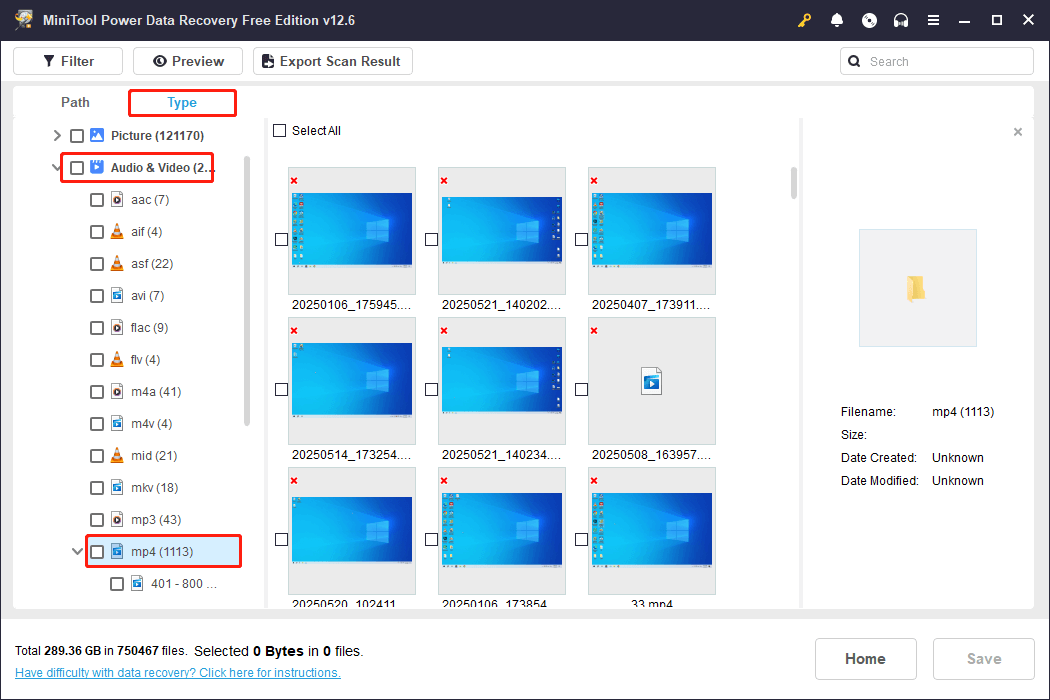Check the Select All checkbox

pyautogui.click(x=278, y=131)
